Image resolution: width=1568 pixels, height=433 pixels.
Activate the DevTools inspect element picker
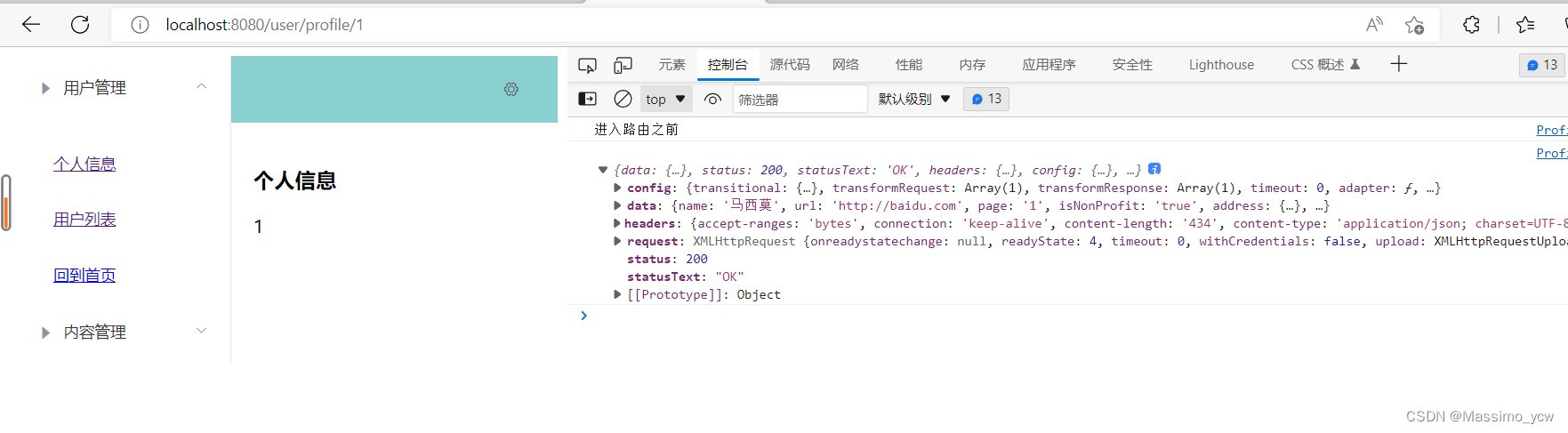[x=587, y=65]
